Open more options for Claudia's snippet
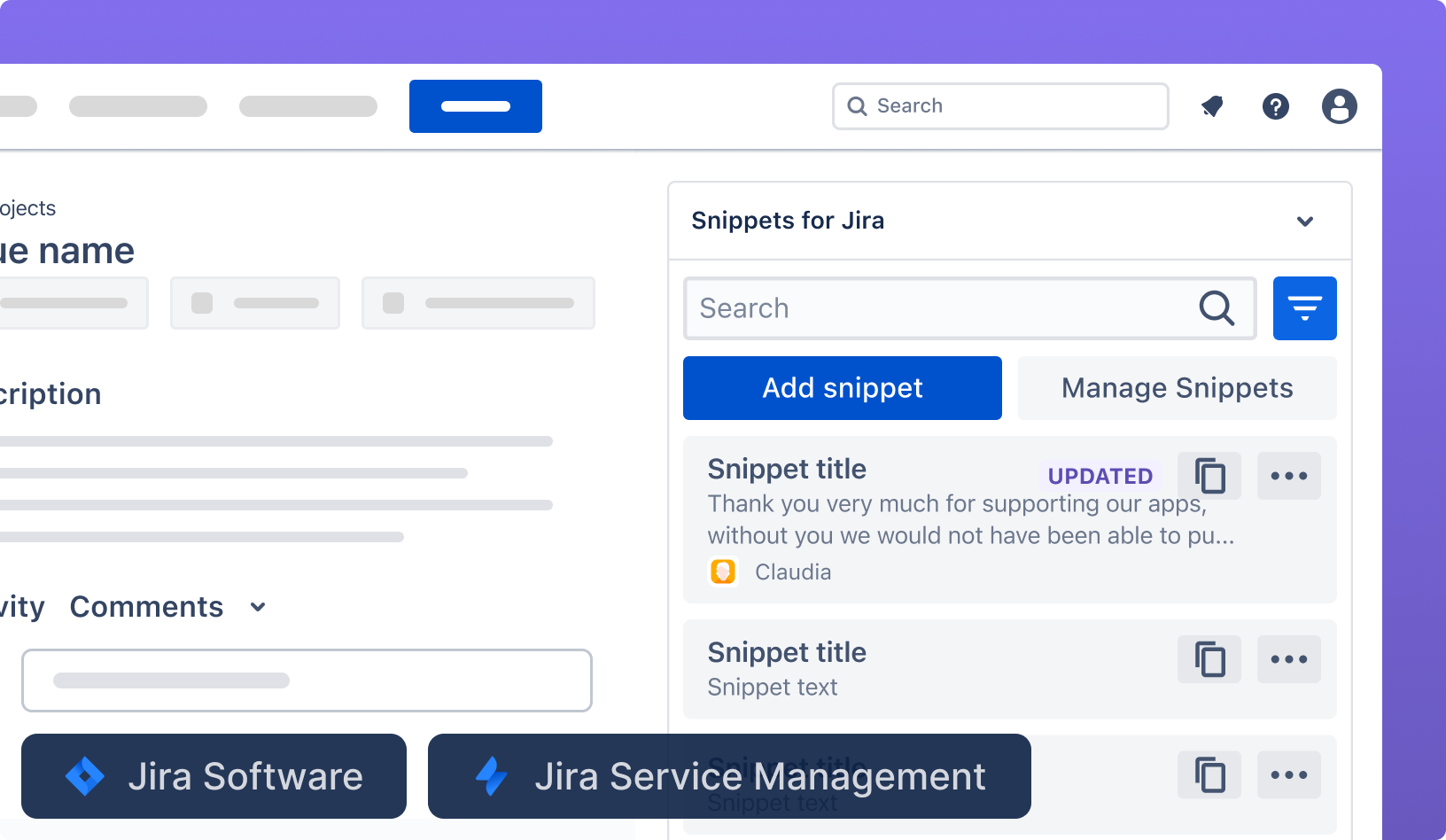Screen dimensions: 1446x840 [x=1289, y=476]
